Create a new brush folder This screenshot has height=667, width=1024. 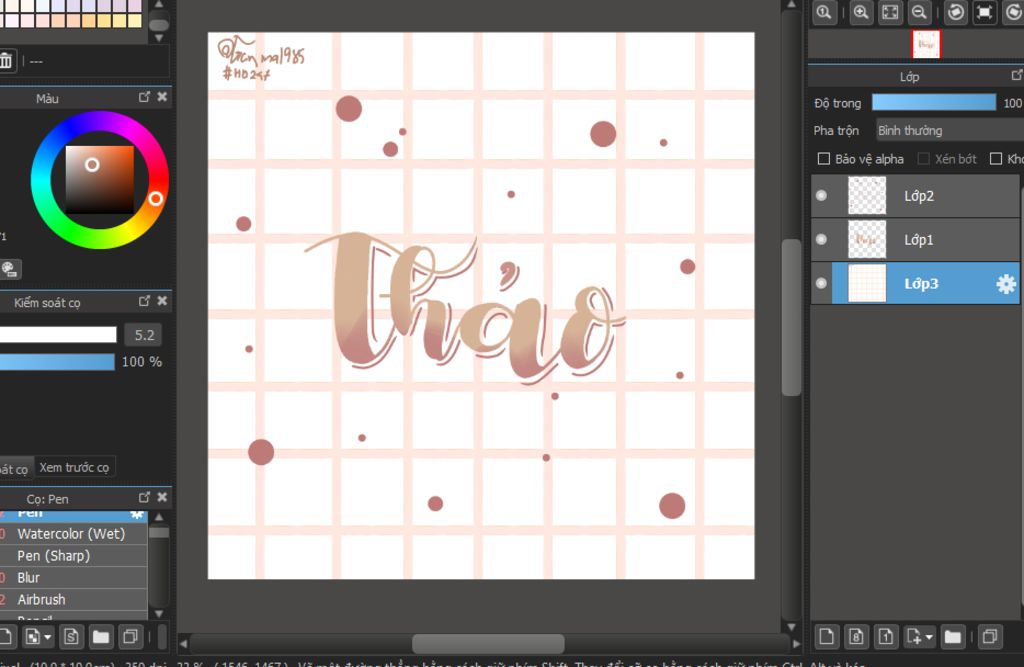[x=101, y=636]
